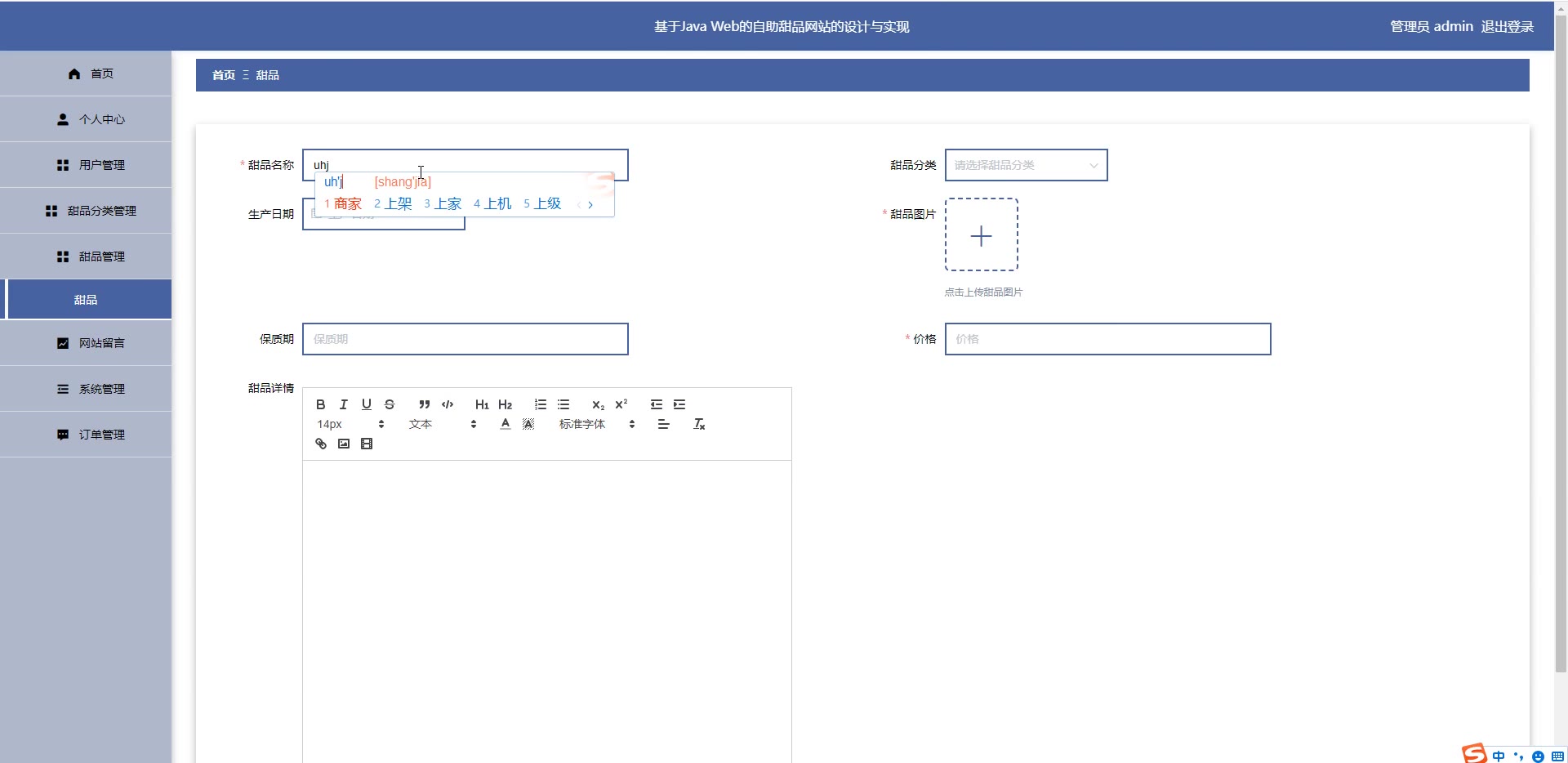
Task: Expand 用户管理 in the sidebar
Action: click(x=86, y=165)
